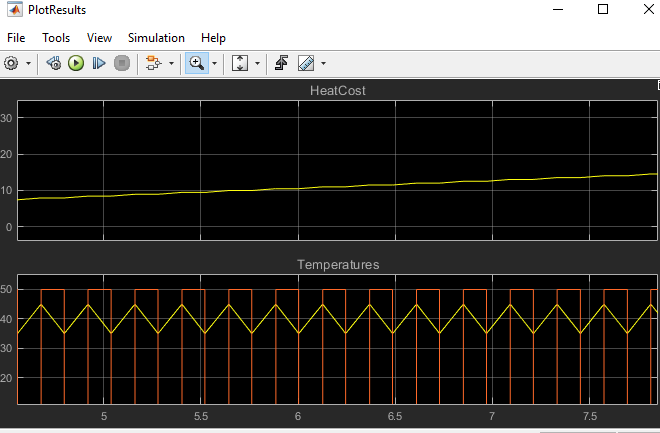Open the Tools menu

pyautogui.click(x=56, y=38)
